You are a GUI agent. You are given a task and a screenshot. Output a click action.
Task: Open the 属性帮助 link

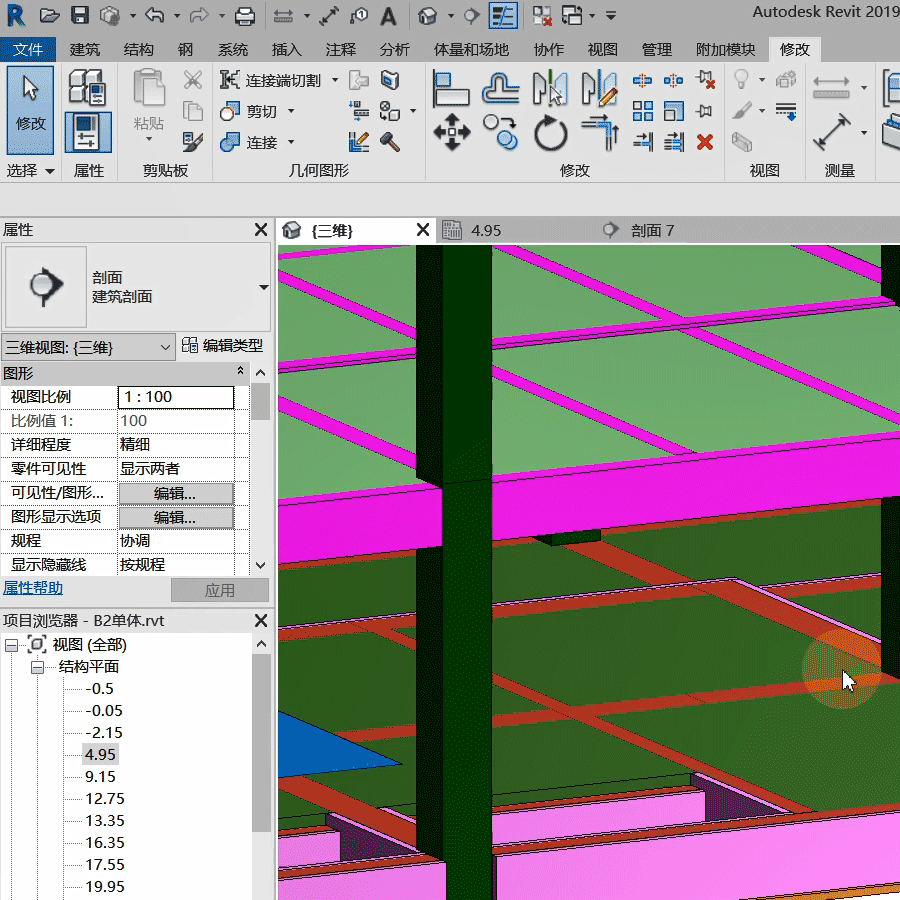[33, 588]
